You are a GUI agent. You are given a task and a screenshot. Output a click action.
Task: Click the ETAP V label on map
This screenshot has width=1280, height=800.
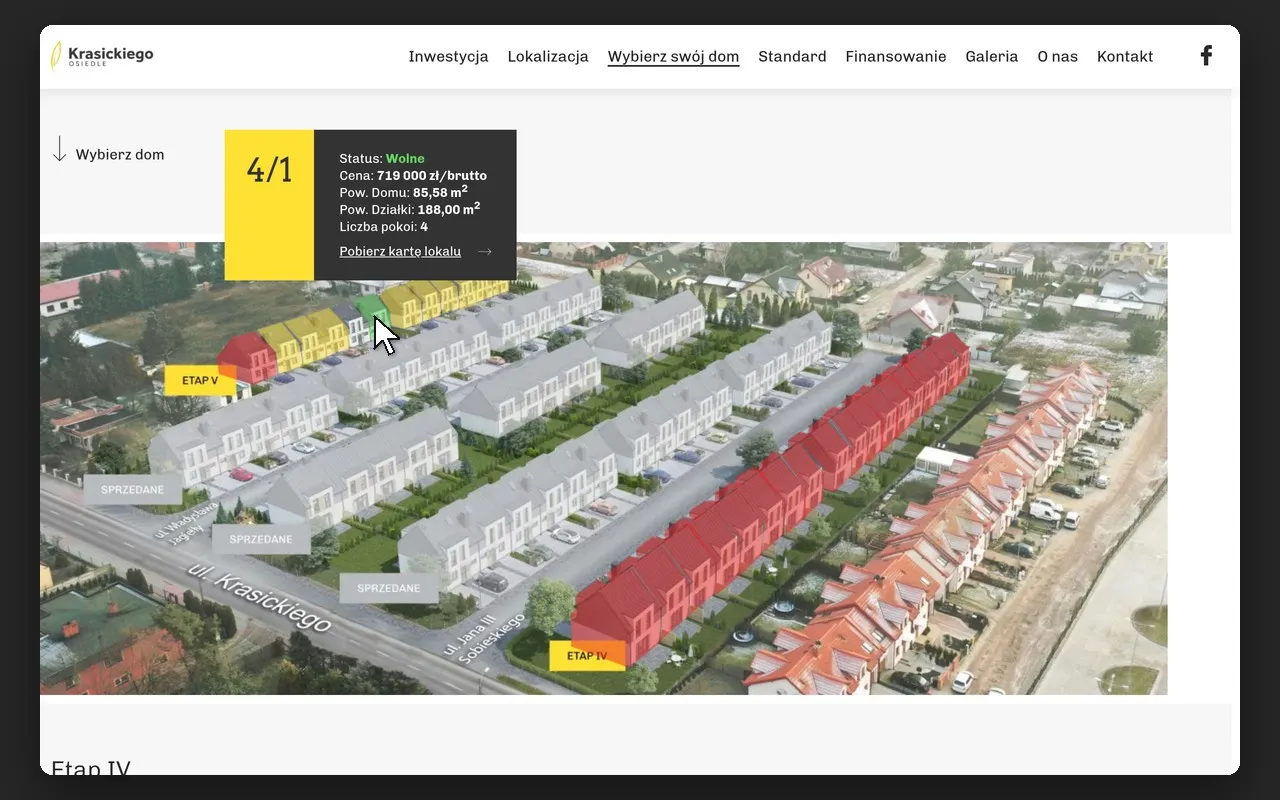pyautogui.click(x=200, y=380)
